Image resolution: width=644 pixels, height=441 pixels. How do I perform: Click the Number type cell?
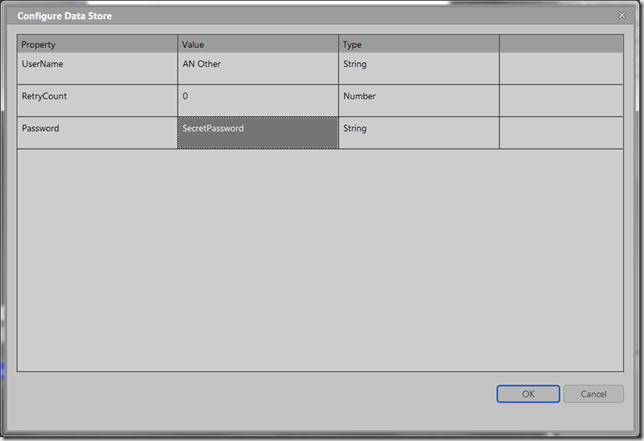419,101
